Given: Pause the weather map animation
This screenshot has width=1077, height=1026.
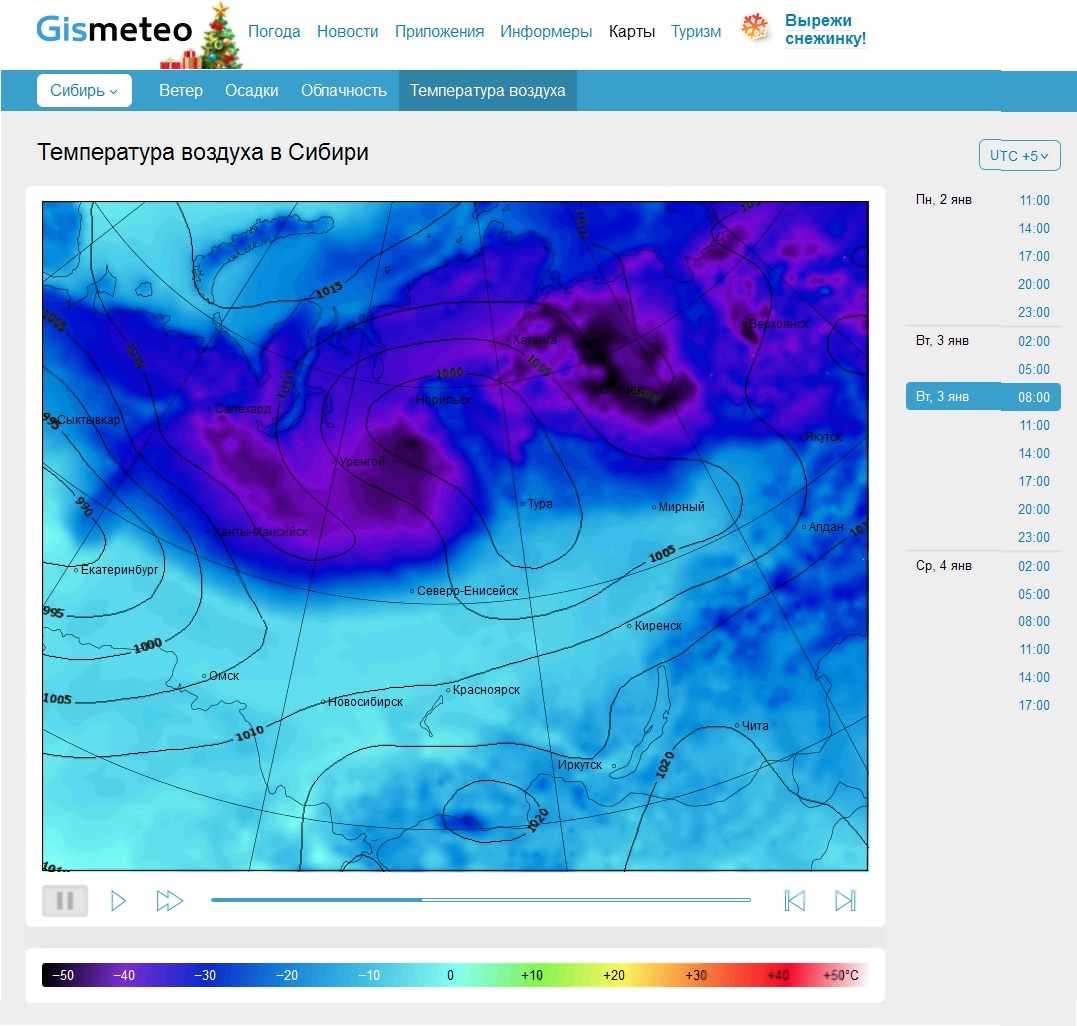Looking at the screenshot, I should 65,901.
